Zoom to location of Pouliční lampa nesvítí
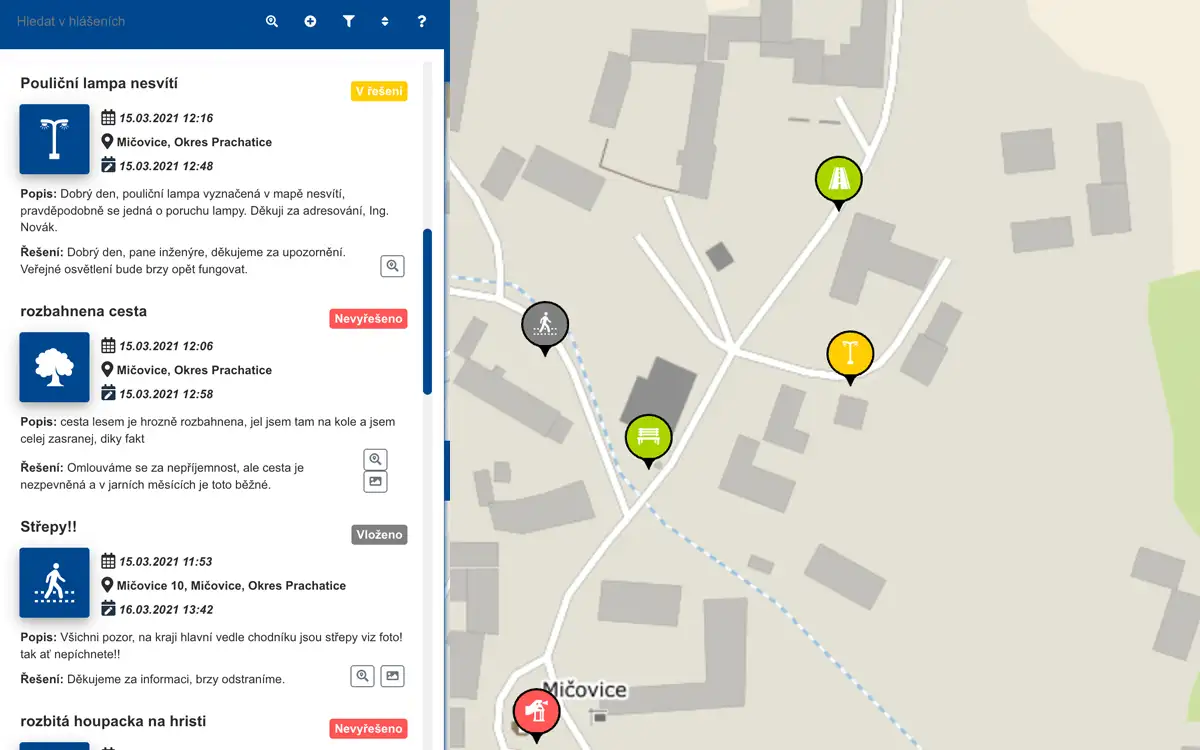This screenshot has width=1200, height=750. point(393,266)
